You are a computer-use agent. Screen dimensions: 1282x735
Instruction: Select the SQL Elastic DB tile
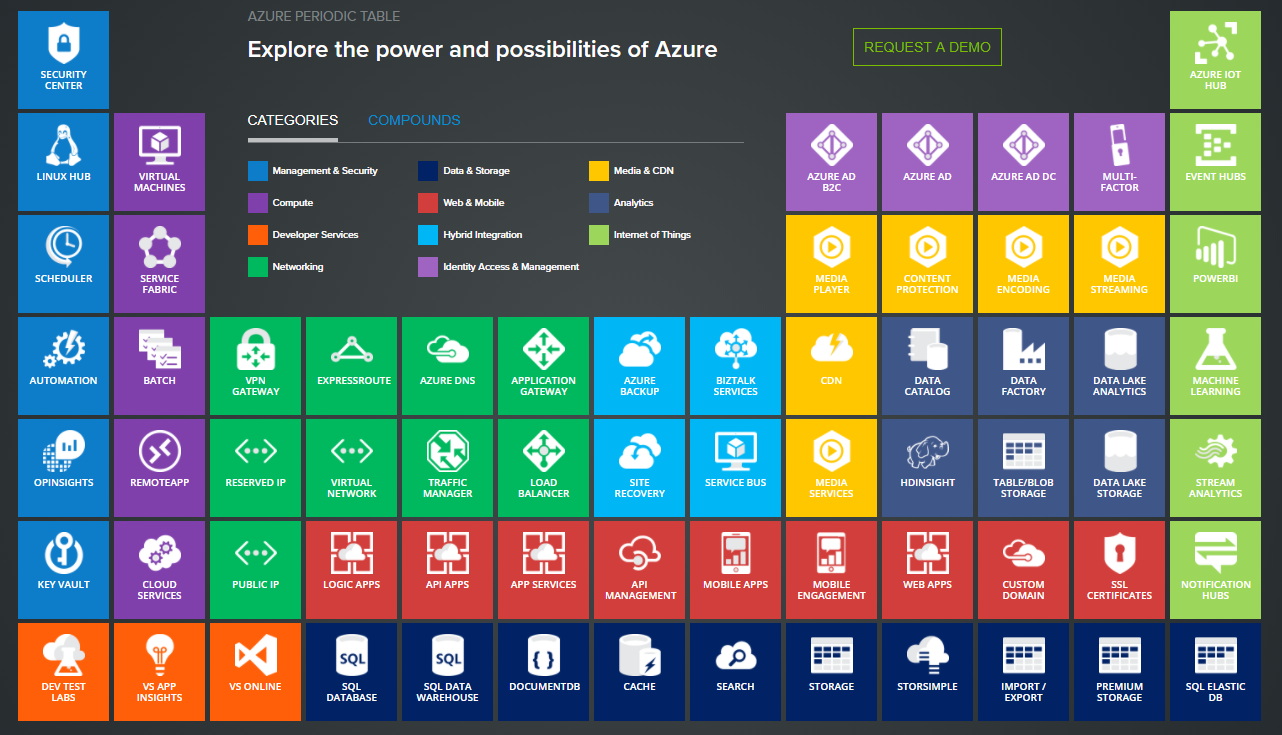tap(1215, 671)
